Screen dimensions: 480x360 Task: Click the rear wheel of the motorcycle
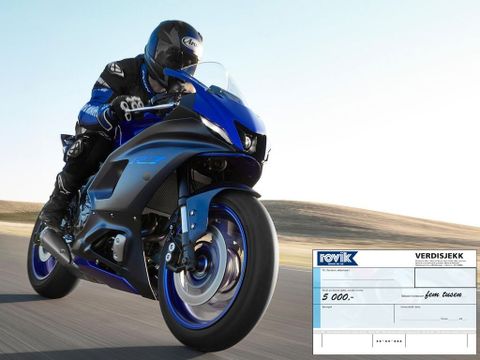pyautogui.click(x=46, y=260)
